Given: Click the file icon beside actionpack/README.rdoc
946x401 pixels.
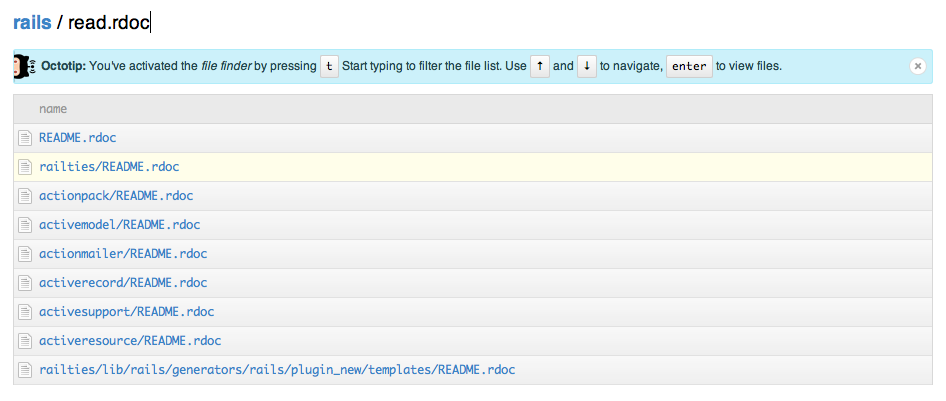Looking at the screenshot, I should 25,196.
